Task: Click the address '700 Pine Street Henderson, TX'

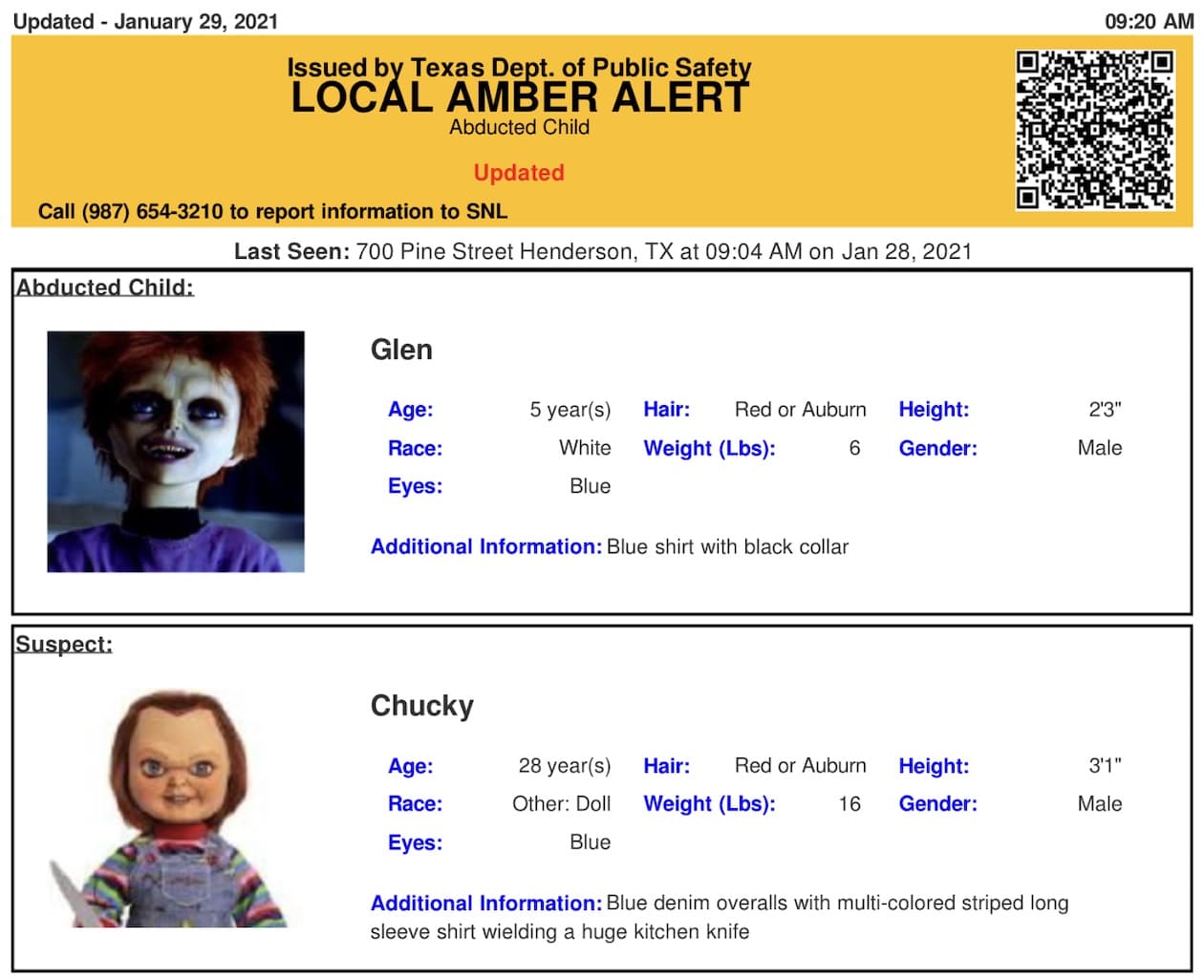Action: 515,252
